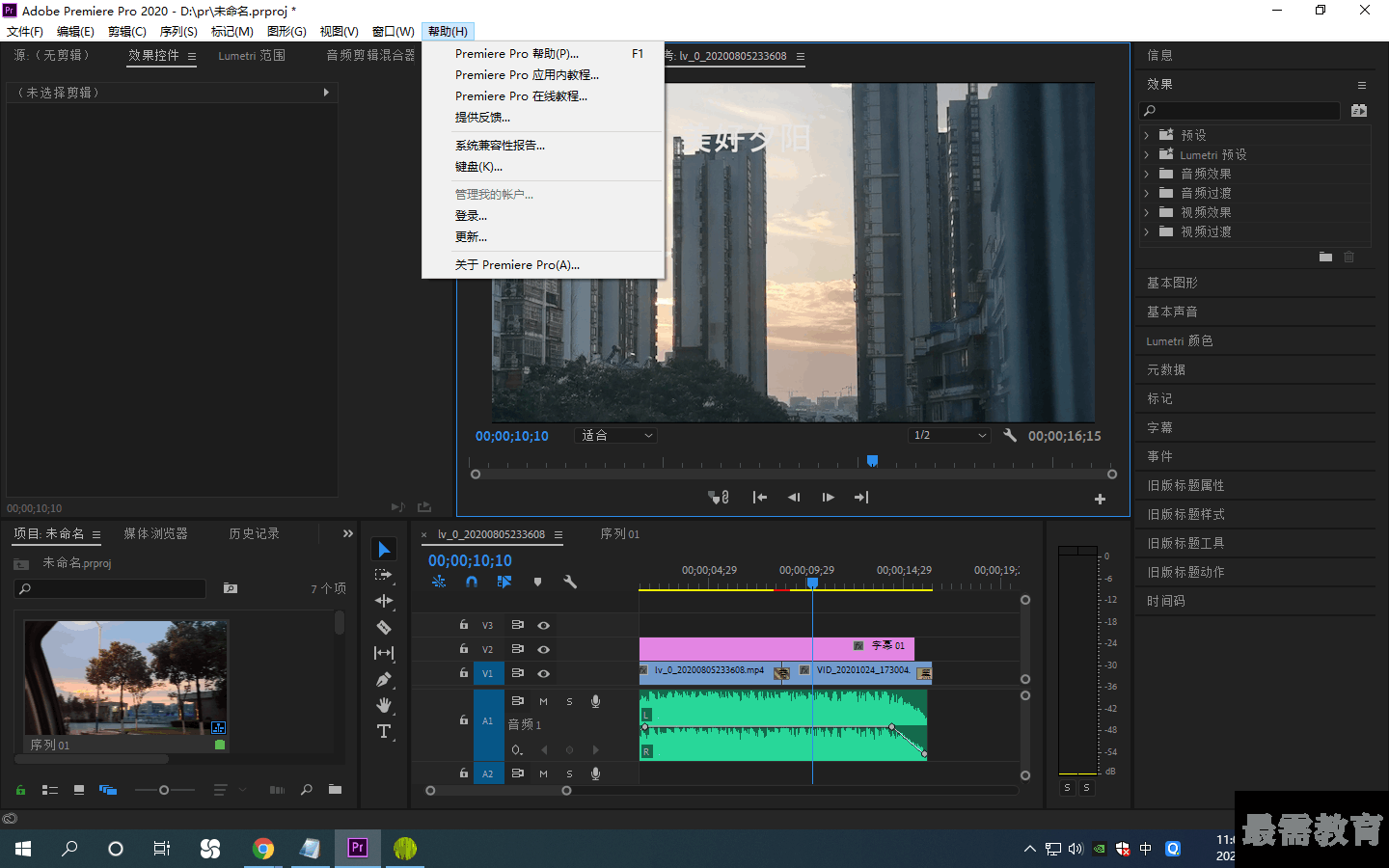Expand the 视频过渡 folder

(1146, 231)
